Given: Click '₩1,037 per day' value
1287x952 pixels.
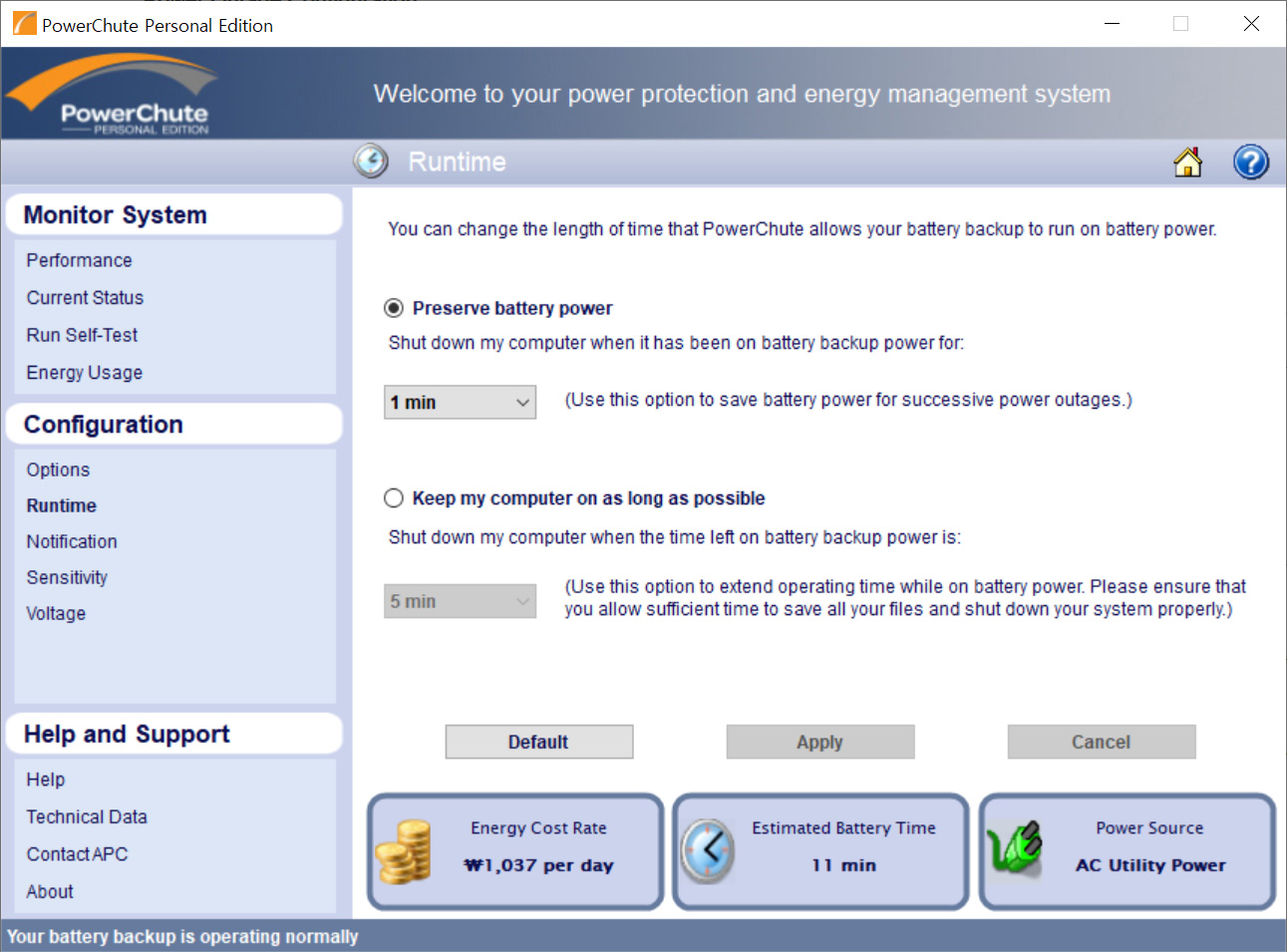Looking at the screenshot, I should [538, 865].
